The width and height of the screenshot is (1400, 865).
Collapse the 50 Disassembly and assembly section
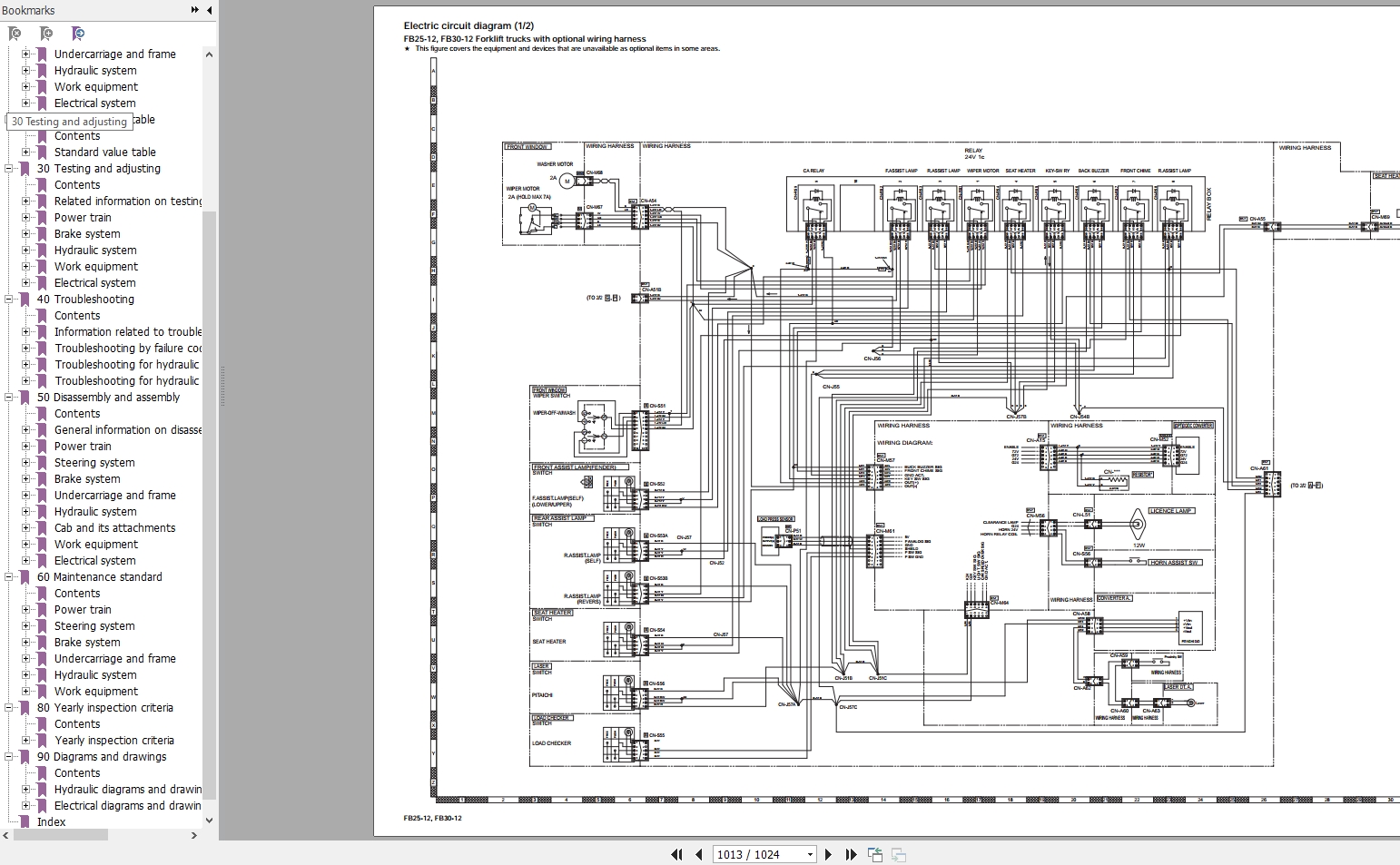(x=9, y=398)
